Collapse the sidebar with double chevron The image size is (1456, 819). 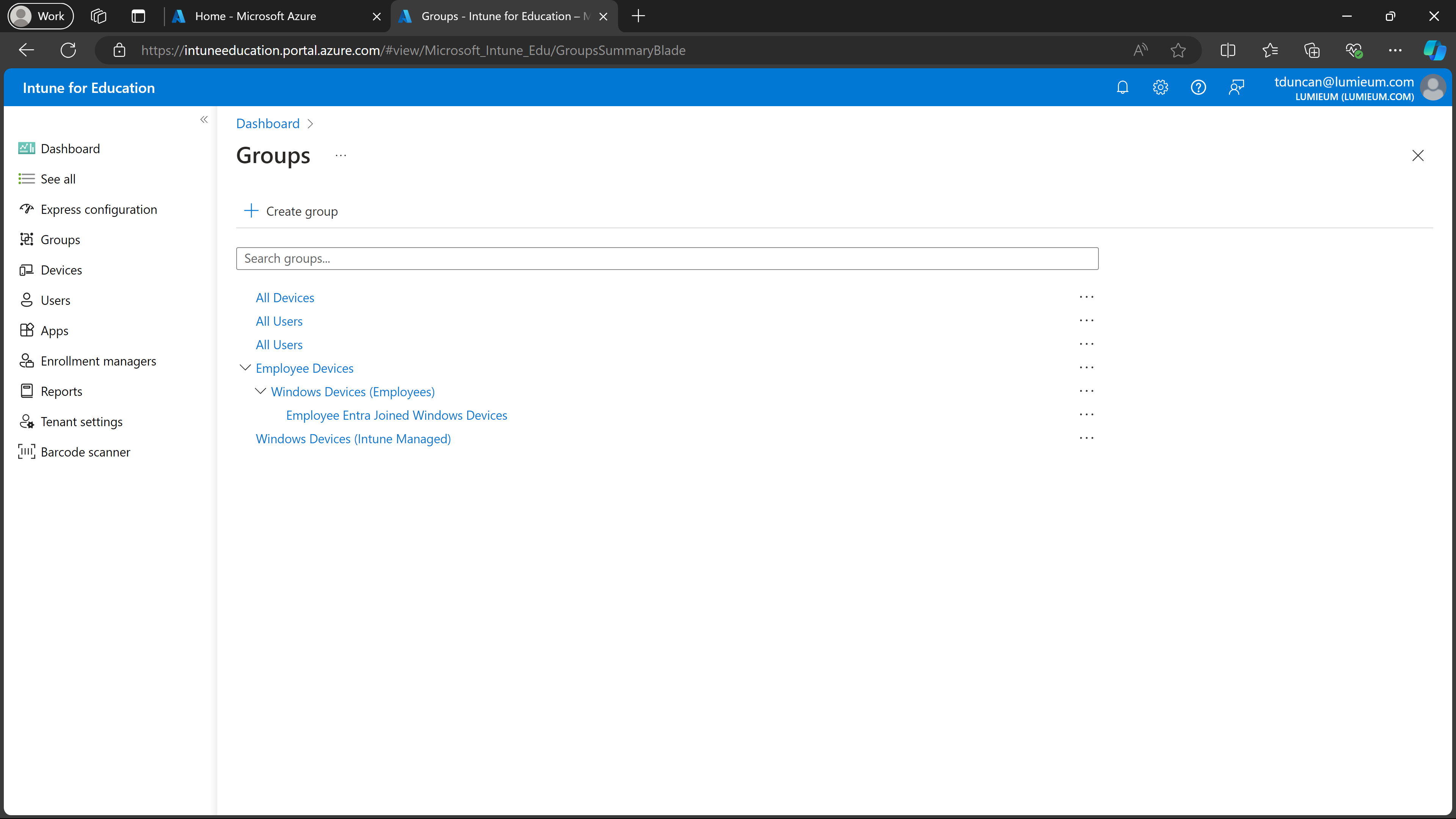[x=204, y=119]
